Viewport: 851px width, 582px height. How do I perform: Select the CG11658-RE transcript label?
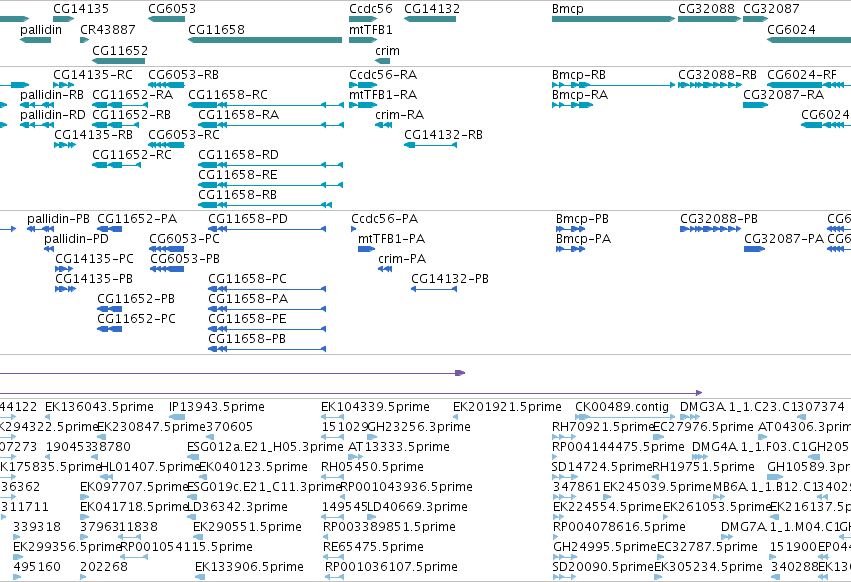[238, 175]
